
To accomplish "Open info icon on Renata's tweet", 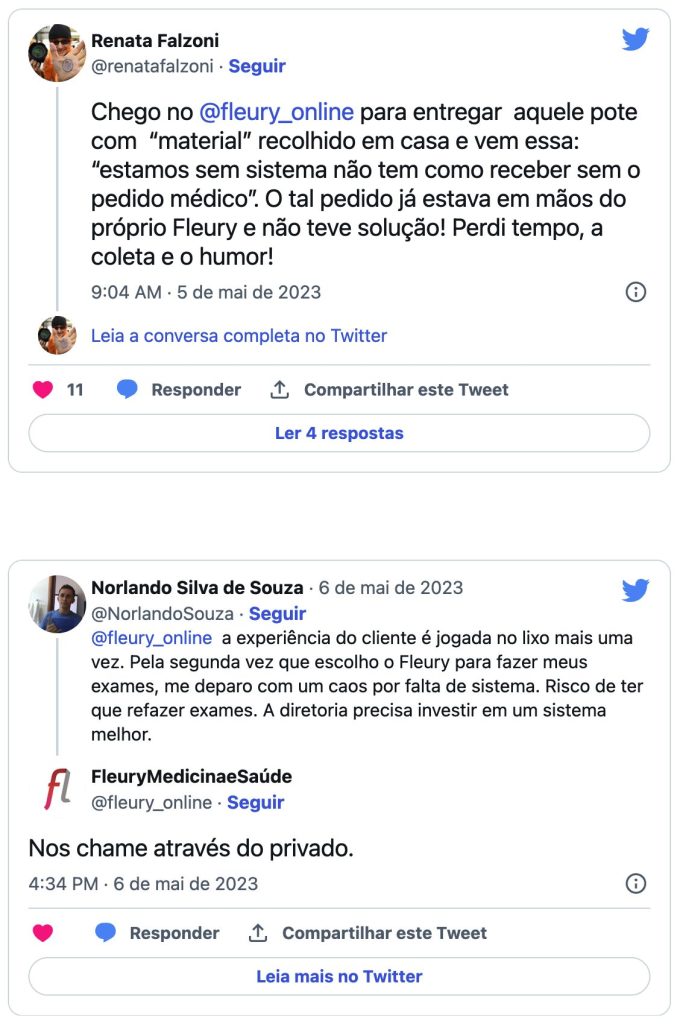I will [635, 292].
